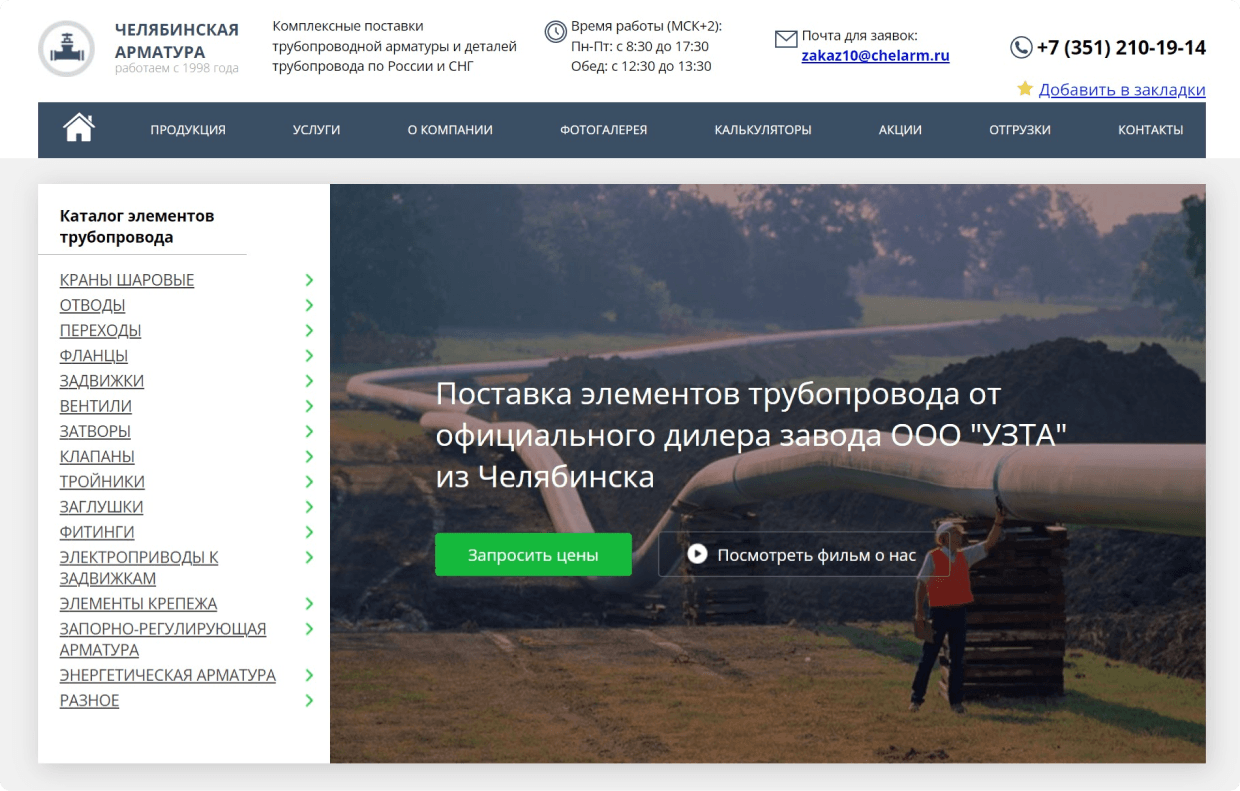Viewport: 1240px width, 791px height.
Task: Click Посмотреть фильм о нас button
Action: pyautogui.click(x=803, y=554)
